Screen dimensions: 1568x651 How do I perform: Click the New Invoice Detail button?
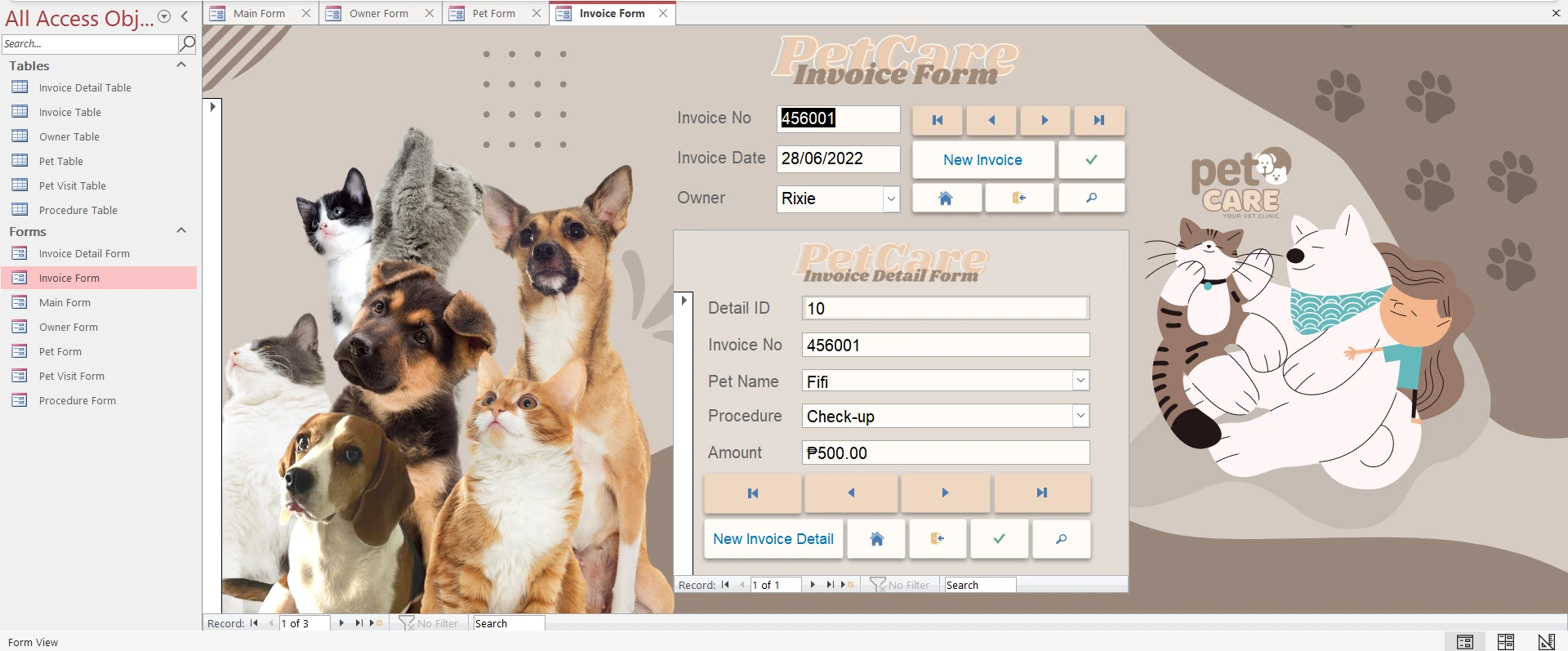pyautogui.click(x=773, y=539)
